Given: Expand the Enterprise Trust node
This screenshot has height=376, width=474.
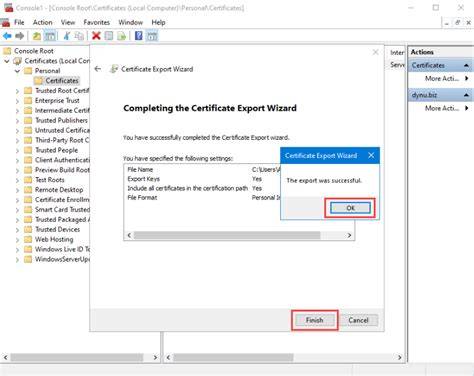Looking at the screenshot, I should (17, 101).
